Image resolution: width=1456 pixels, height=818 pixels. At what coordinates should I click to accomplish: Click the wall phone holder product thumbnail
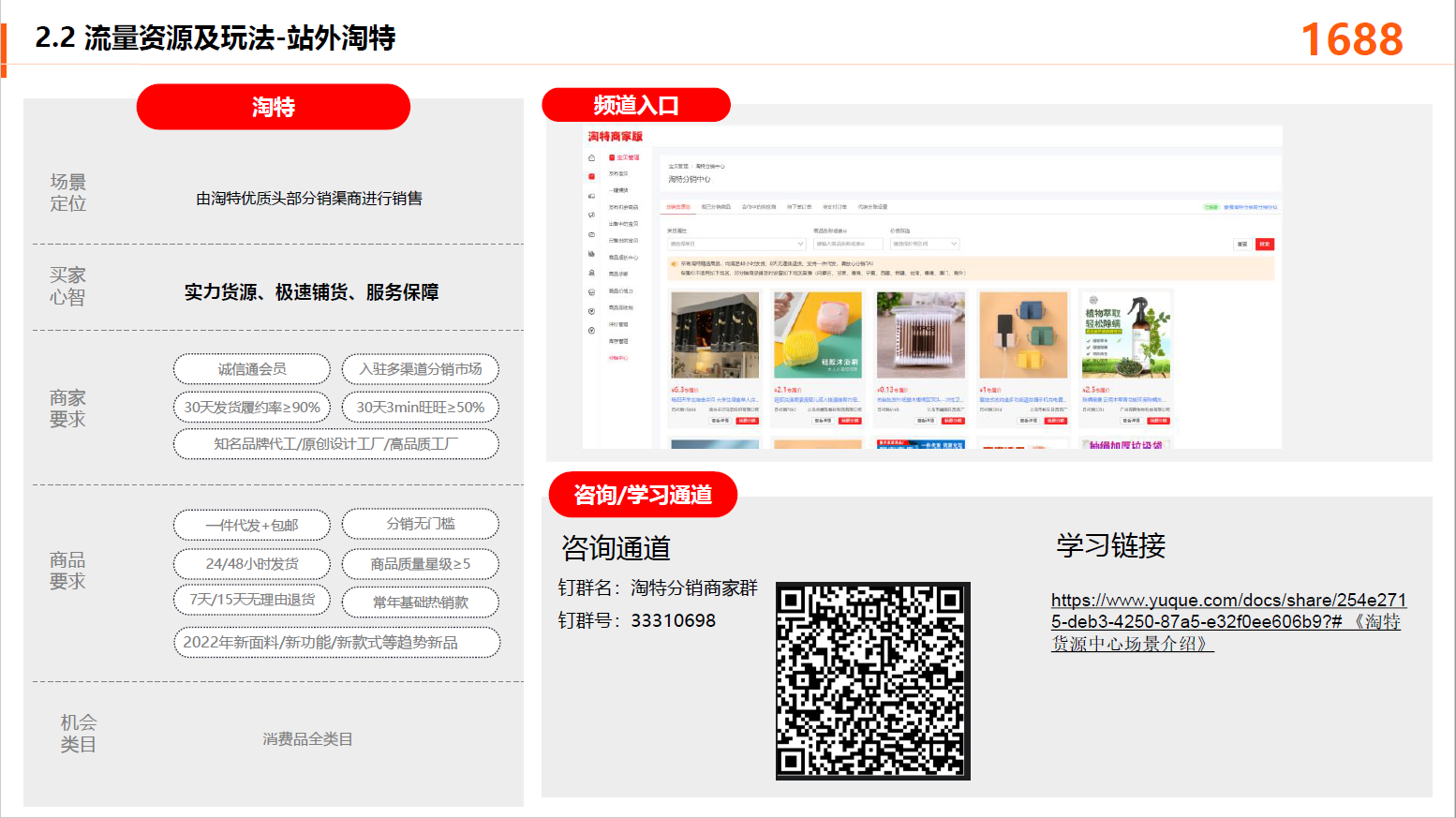click(1023, 335)
